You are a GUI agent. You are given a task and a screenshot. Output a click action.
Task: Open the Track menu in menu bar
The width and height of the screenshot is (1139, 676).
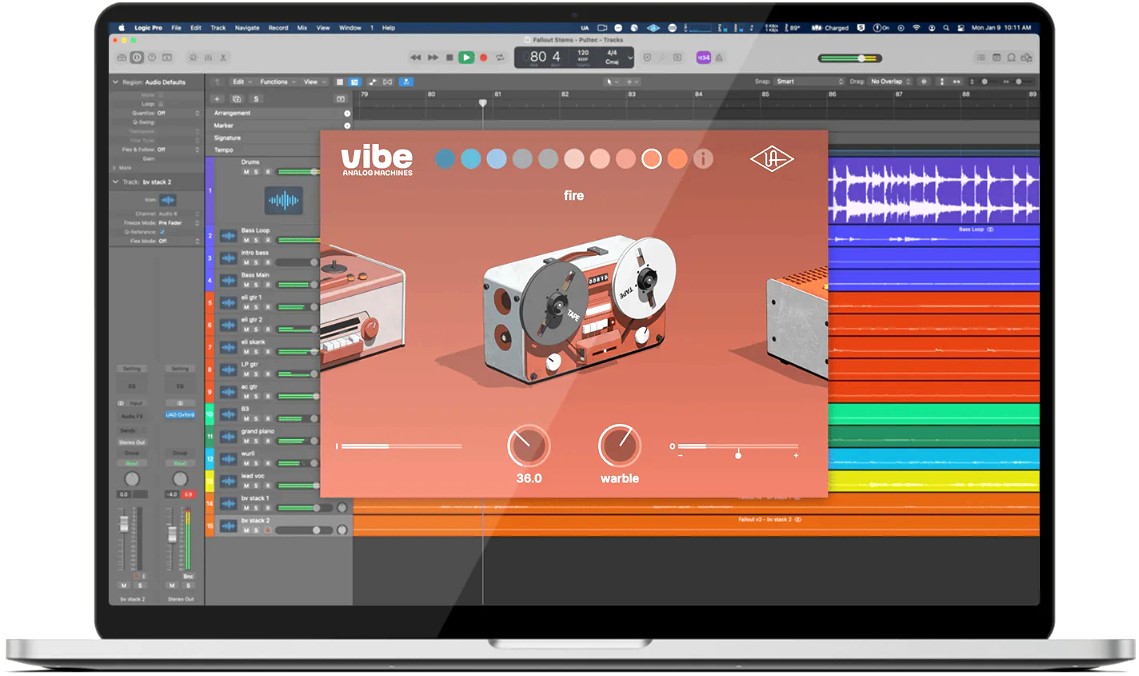[x=218, y=28]
